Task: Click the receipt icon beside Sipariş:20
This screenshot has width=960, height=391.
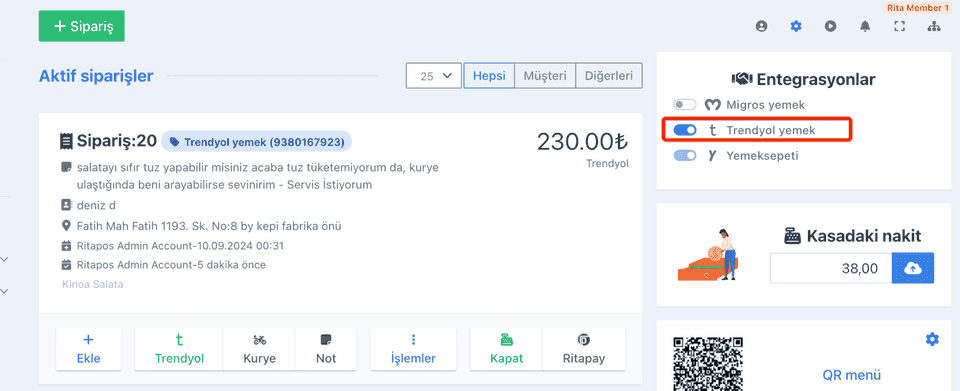Action: pyautogui.click(x=66, y=141)
